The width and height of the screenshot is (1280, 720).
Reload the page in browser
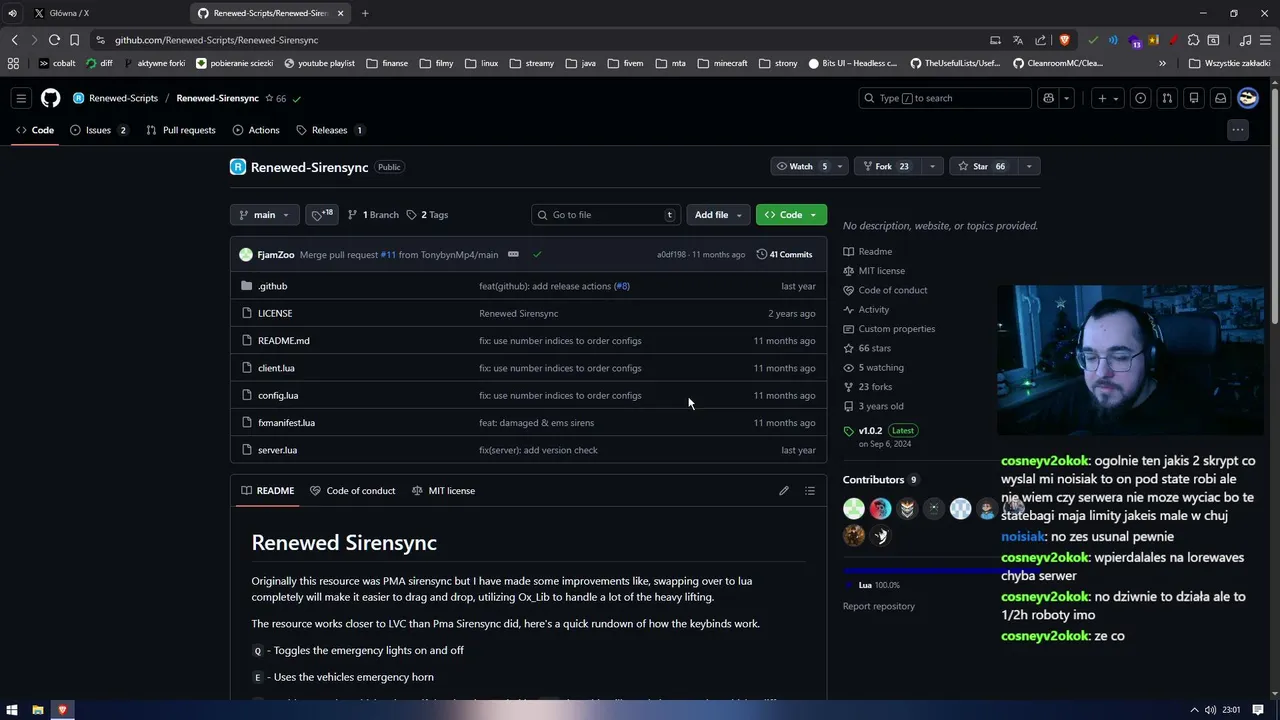(x=54, y=40)
